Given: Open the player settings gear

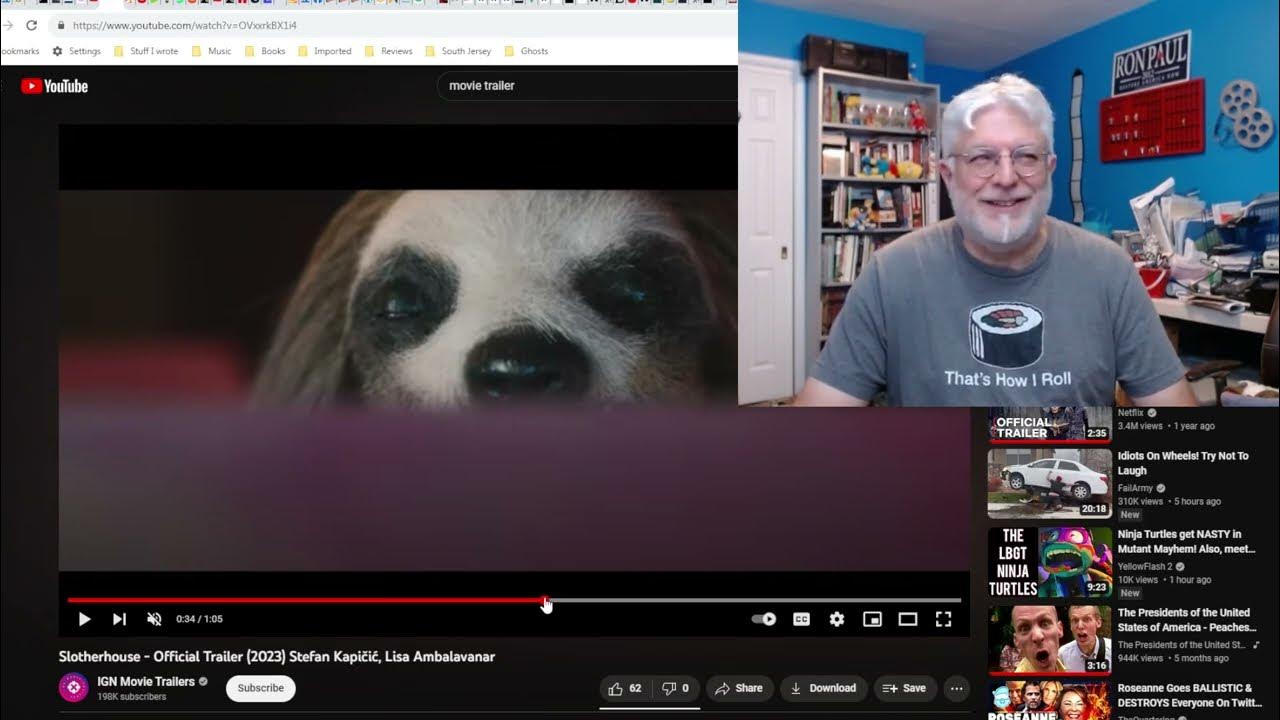Looking at the screenshot, I should tap(837, 619).
